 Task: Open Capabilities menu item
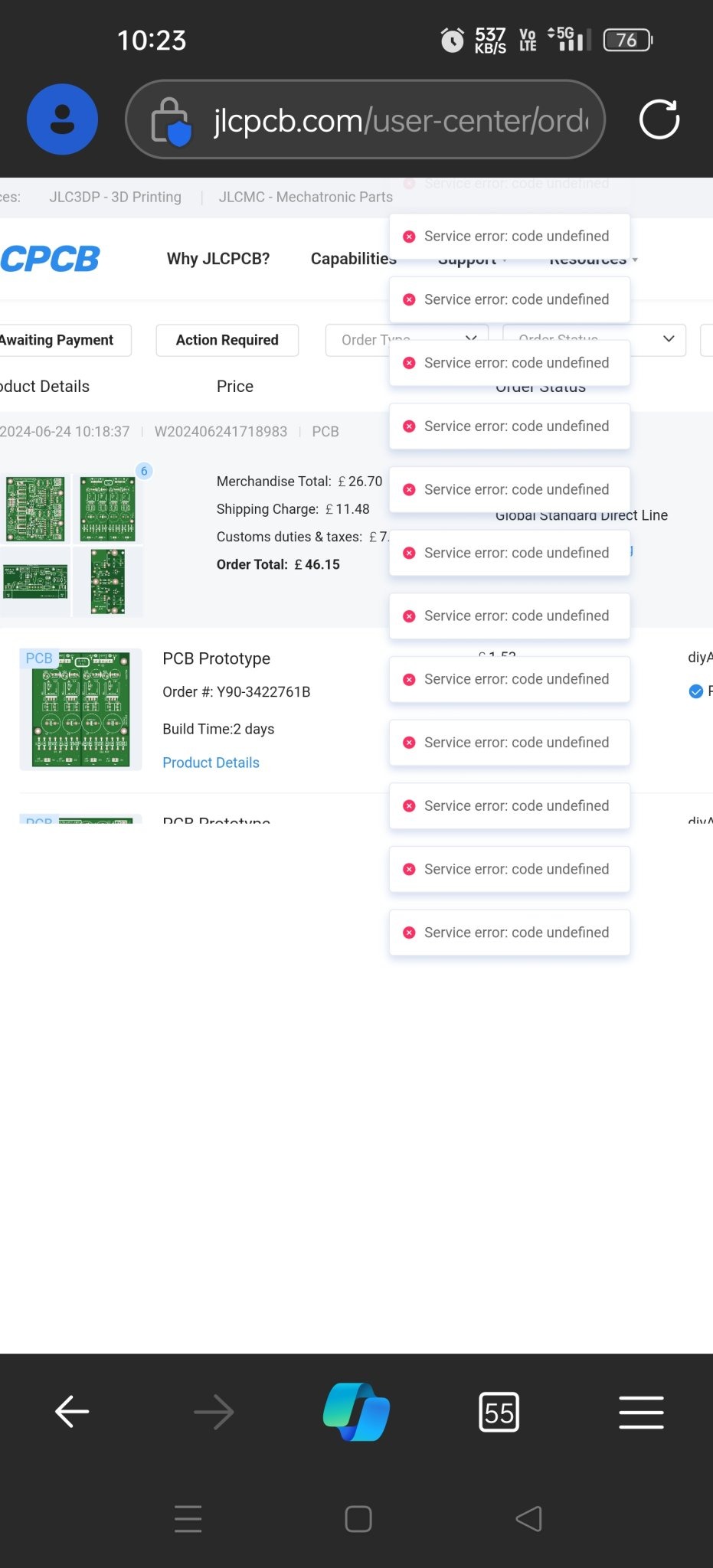(353, 259)
